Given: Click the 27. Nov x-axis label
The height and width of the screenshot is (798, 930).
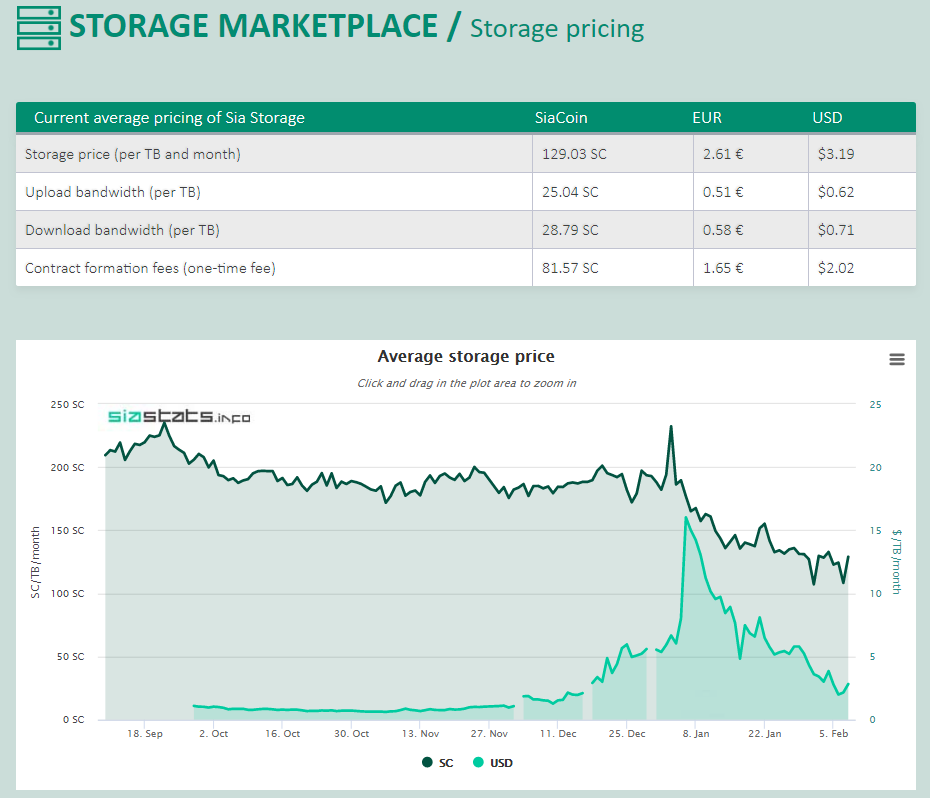Looking at the screenshot, I should 489,734.
